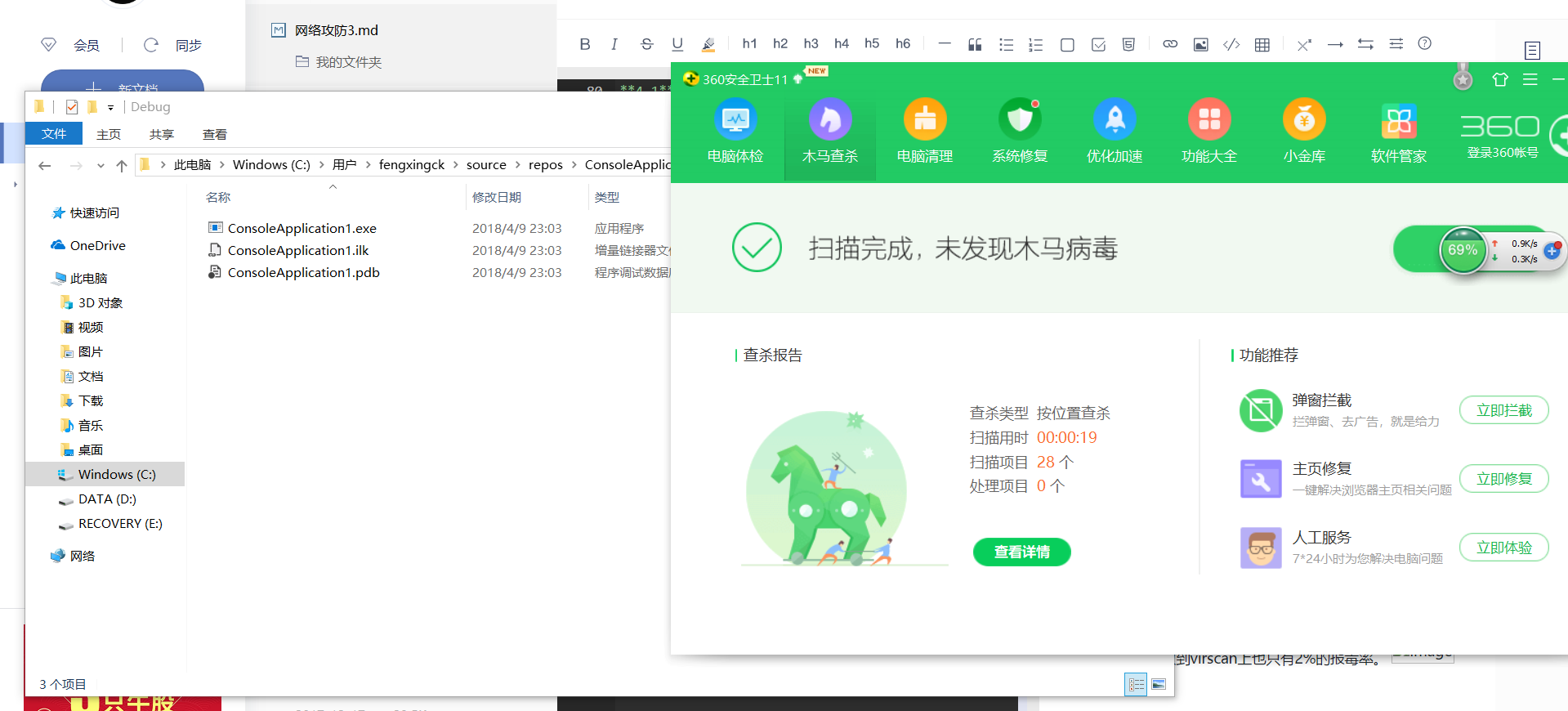
Task: Click the highlight color marker icon
Action: click(x=708, y=44)
